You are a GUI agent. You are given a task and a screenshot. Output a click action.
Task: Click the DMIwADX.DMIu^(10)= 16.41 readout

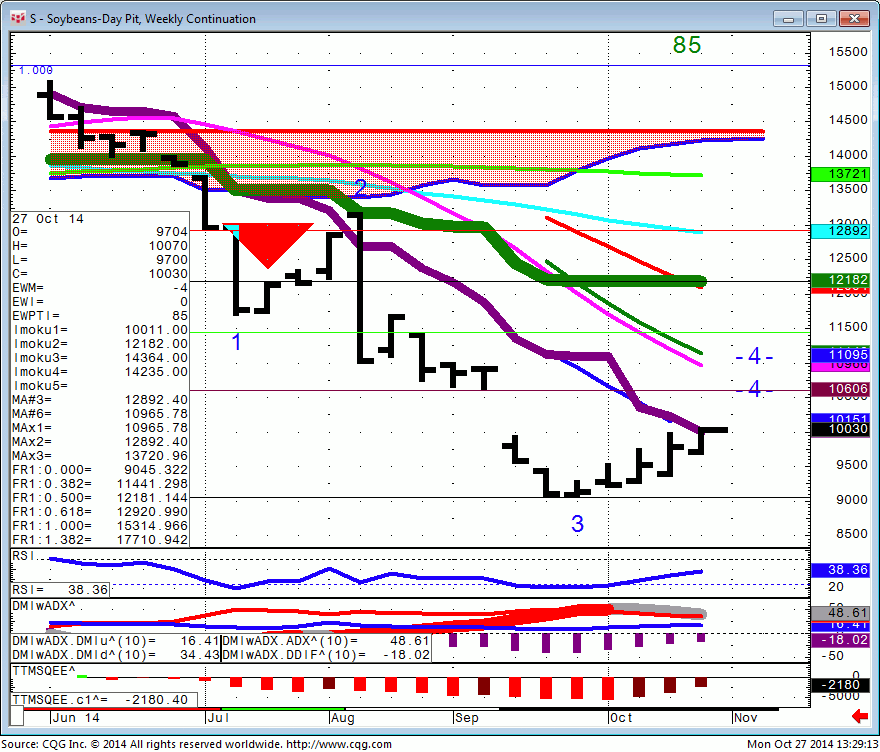coord(116,641)
